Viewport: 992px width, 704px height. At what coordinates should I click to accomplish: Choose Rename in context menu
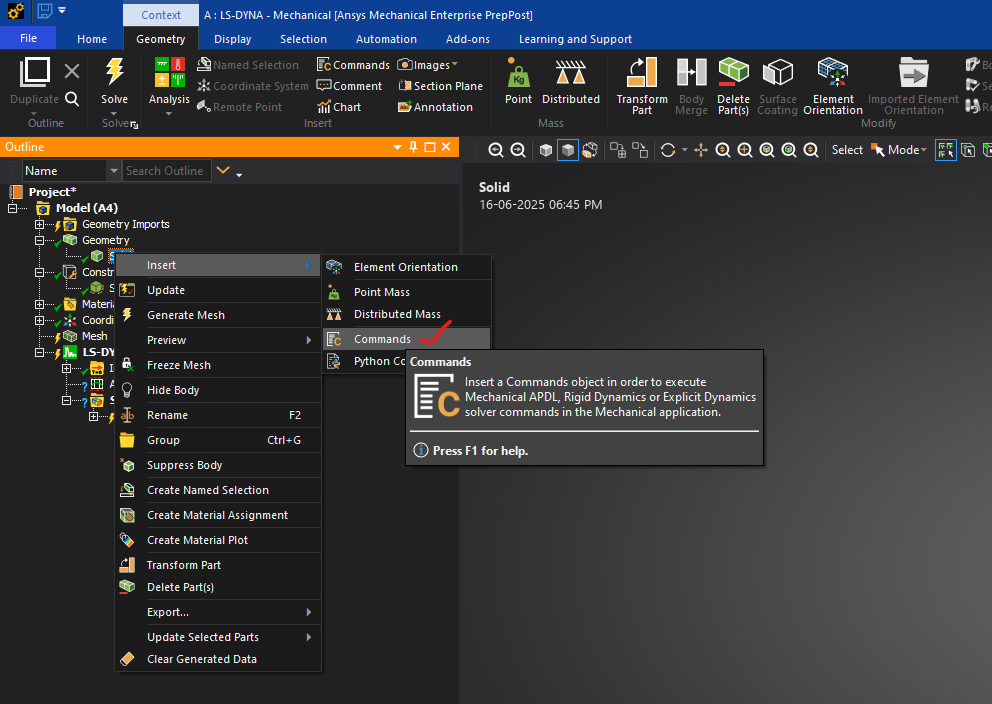point(218,415)
